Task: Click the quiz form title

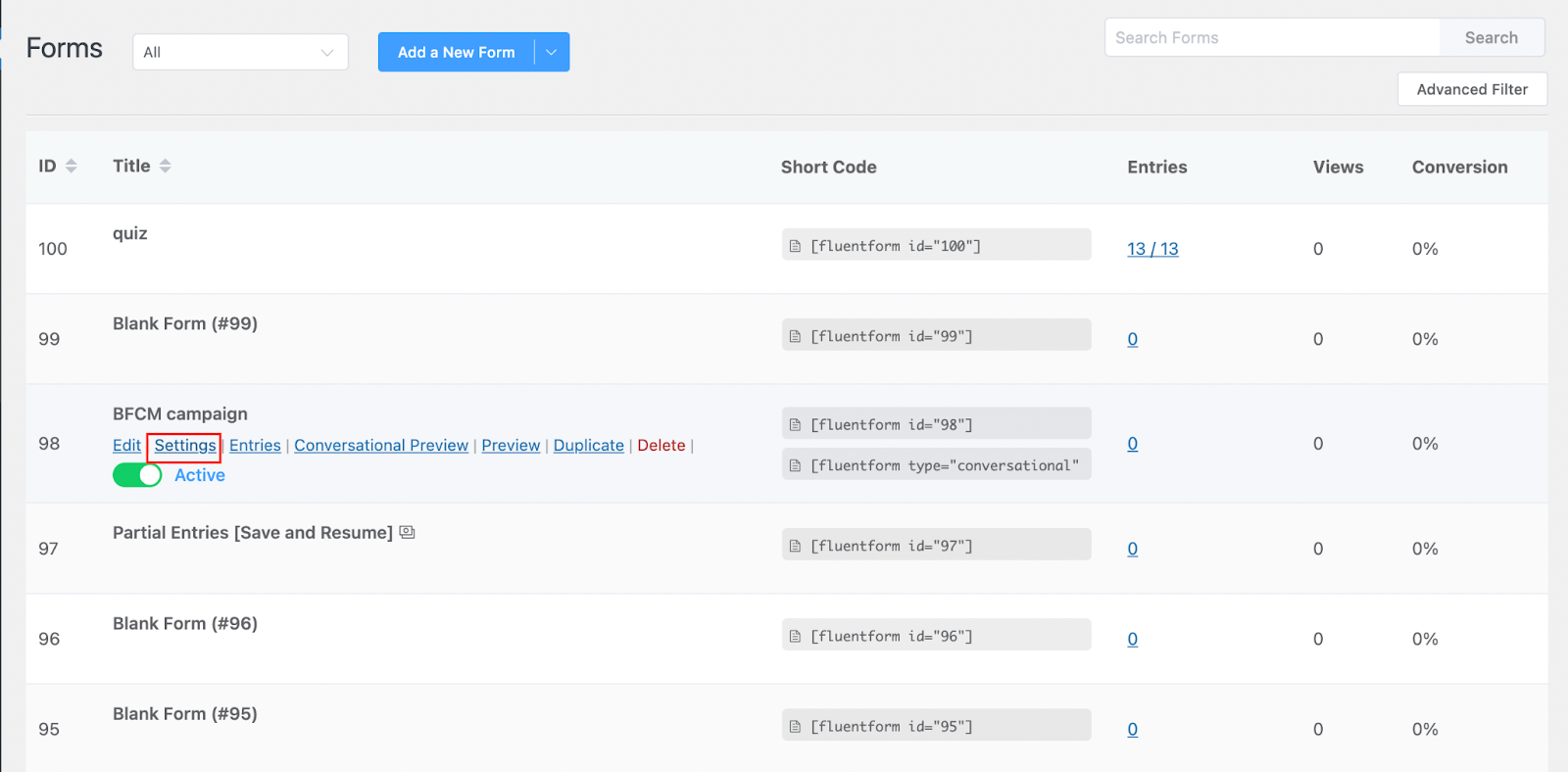Action: (130, 233)
